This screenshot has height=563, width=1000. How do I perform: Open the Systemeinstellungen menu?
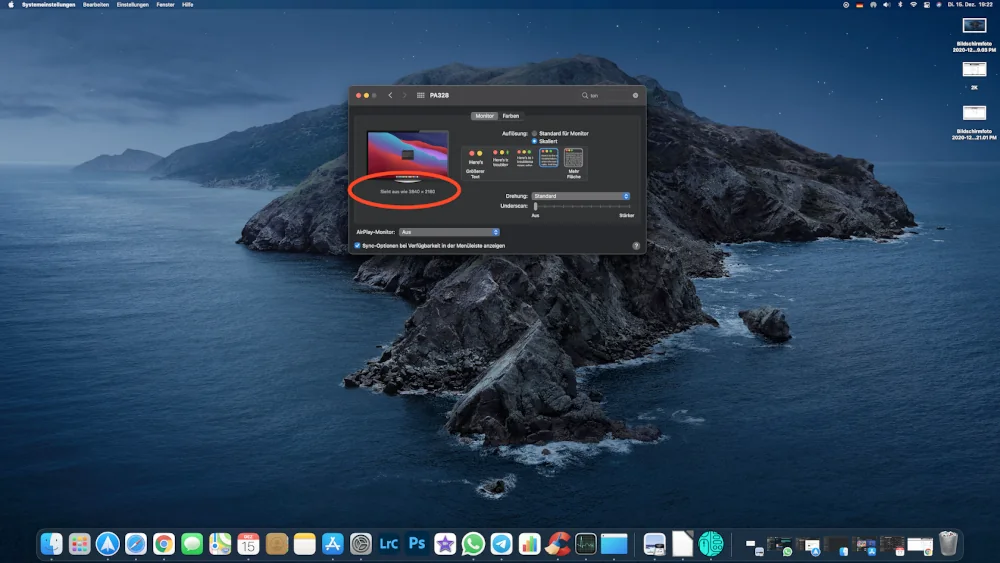48,4
